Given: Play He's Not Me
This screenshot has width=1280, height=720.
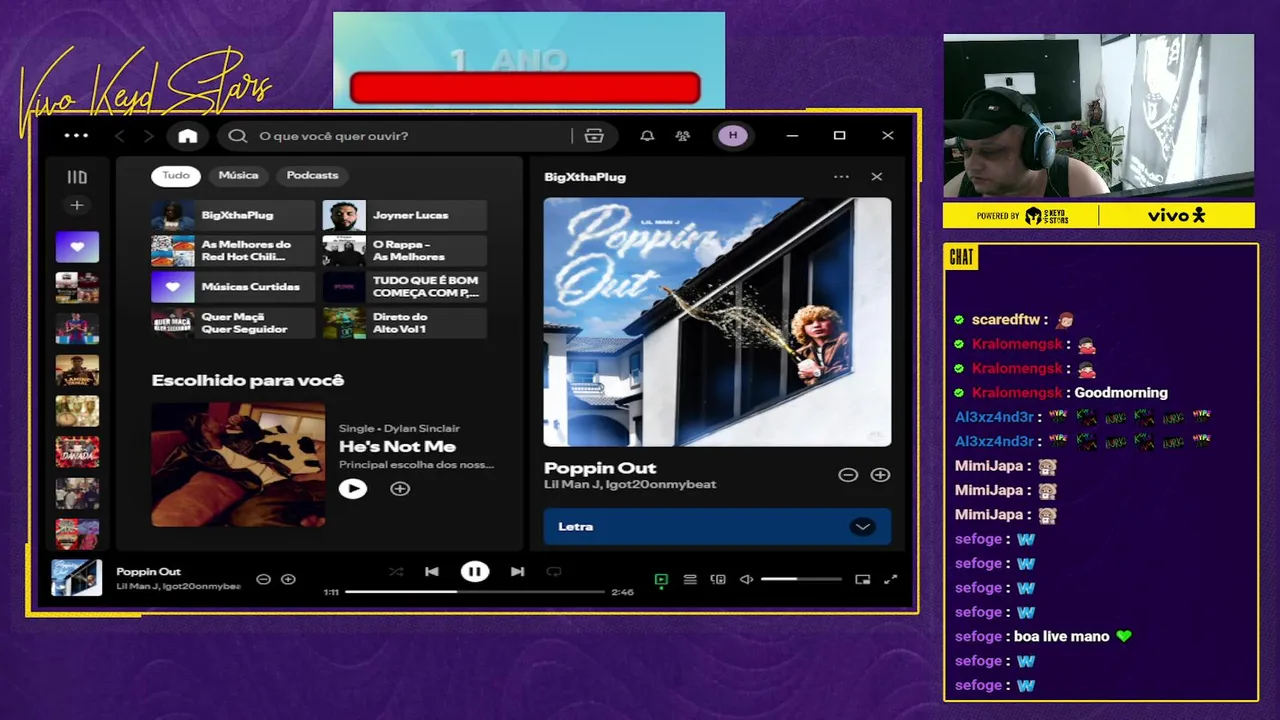Looking at the screenshot, I should (x=353, y=489).
